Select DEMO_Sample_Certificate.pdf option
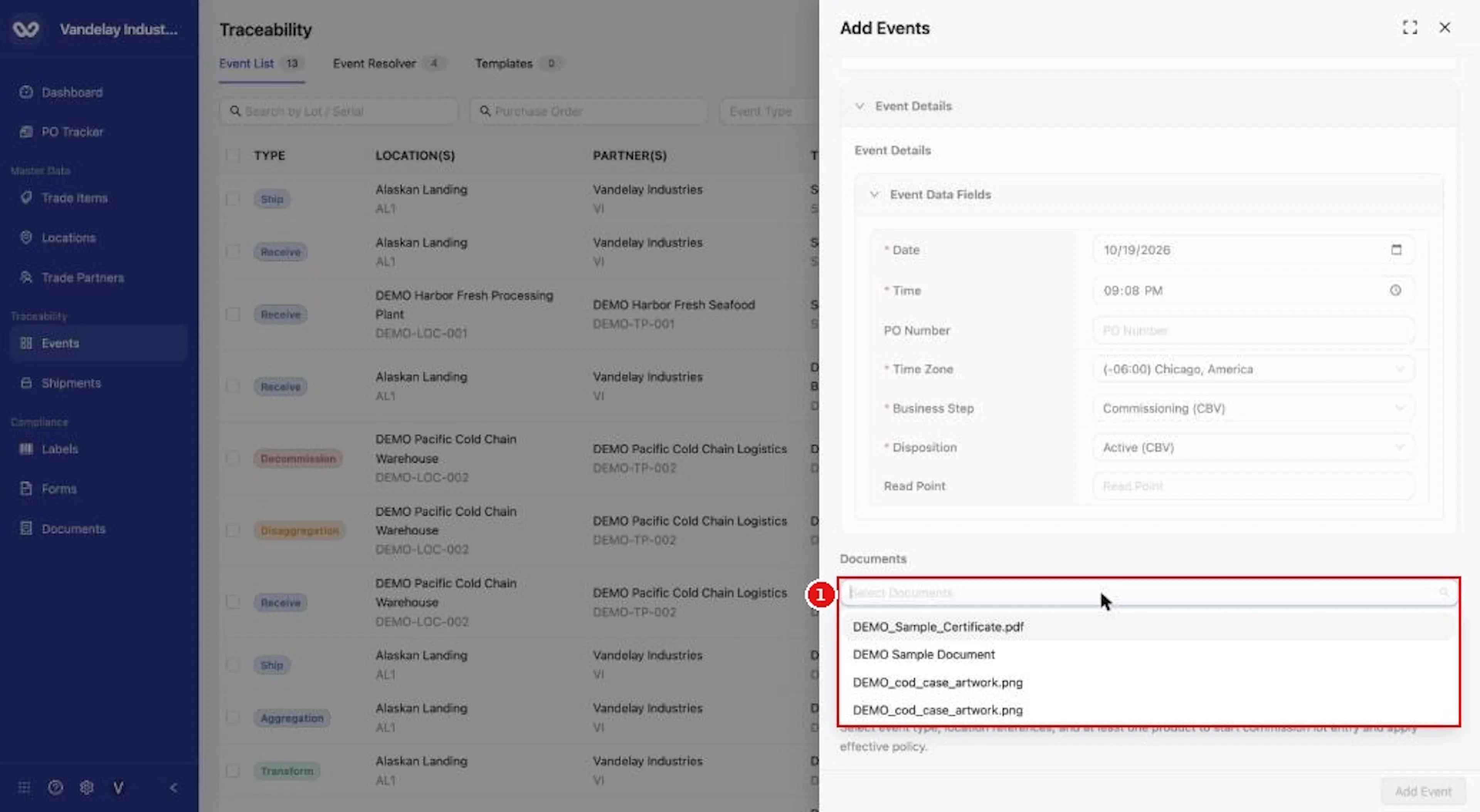Viewport: 1480px width, 812px height. tap(1149, 626)
